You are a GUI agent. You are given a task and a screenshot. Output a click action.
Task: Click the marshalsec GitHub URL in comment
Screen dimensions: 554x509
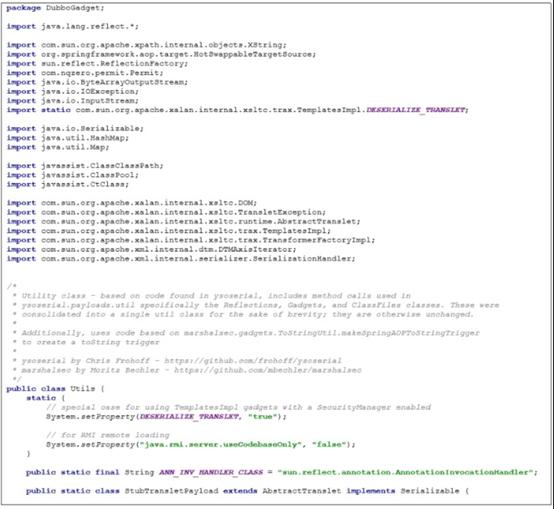point(268,370)
